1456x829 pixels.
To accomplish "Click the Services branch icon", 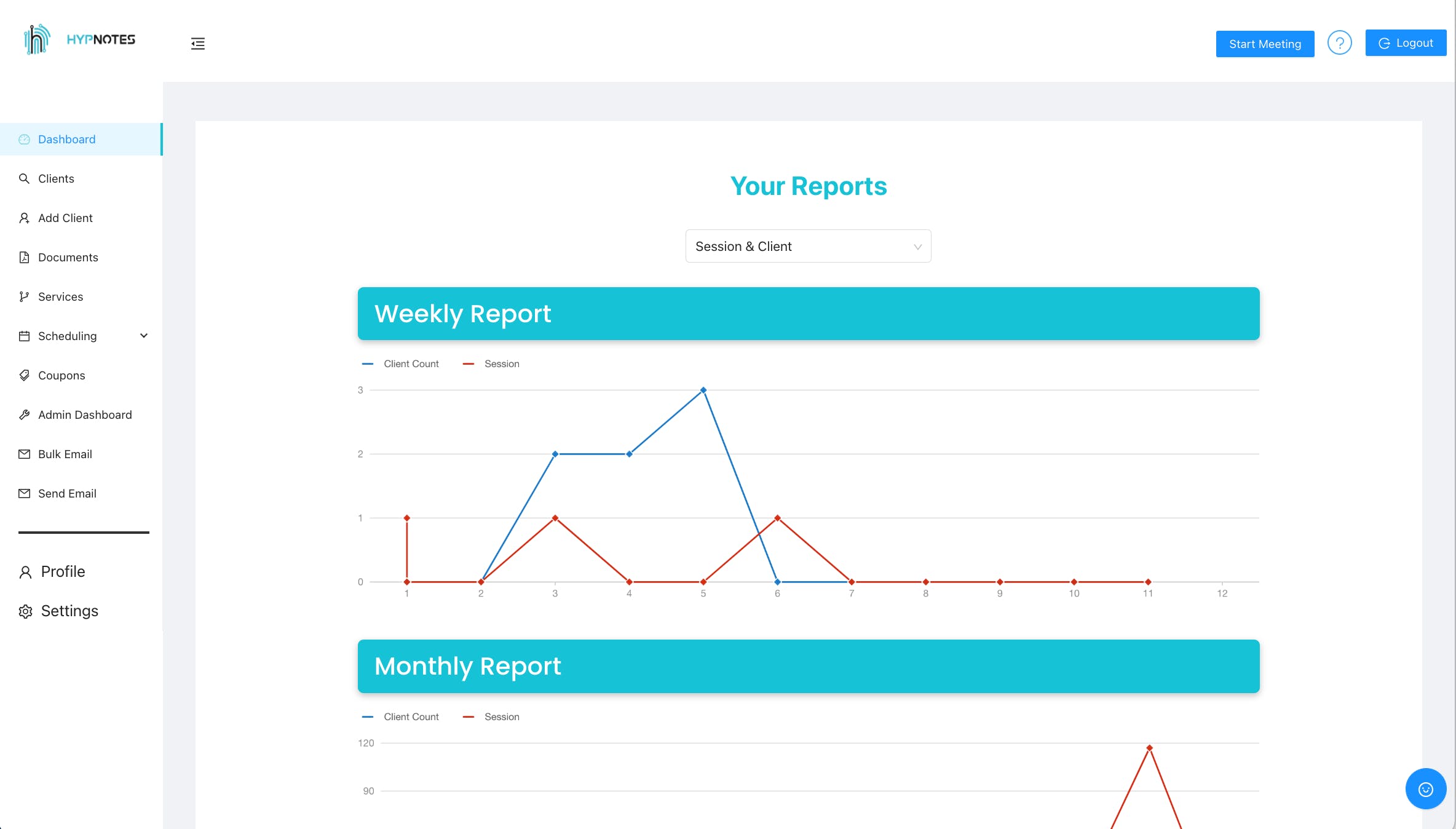I will pyautogui.click(x=25, y=296).
